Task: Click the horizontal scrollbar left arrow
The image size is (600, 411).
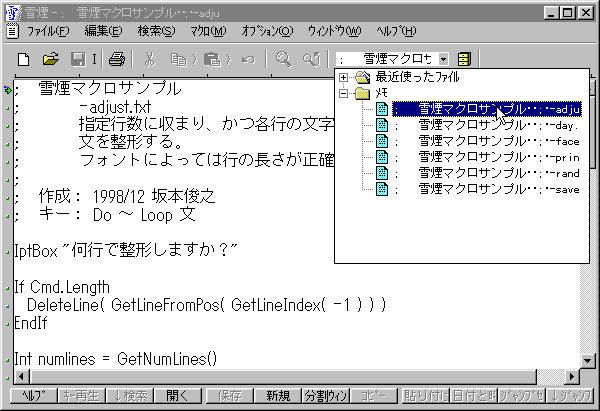Action: (x=21, y=376)
